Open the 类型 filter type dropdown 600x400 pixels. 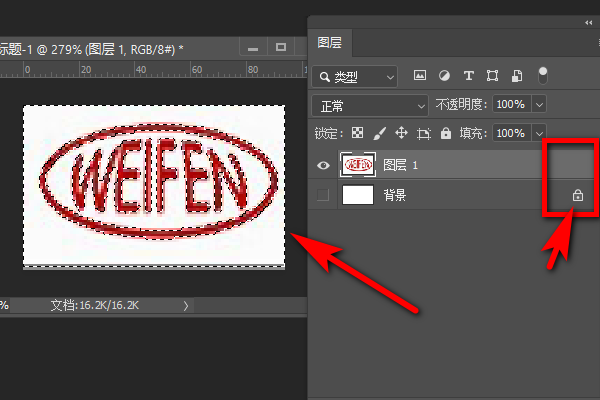click(355, 76)
